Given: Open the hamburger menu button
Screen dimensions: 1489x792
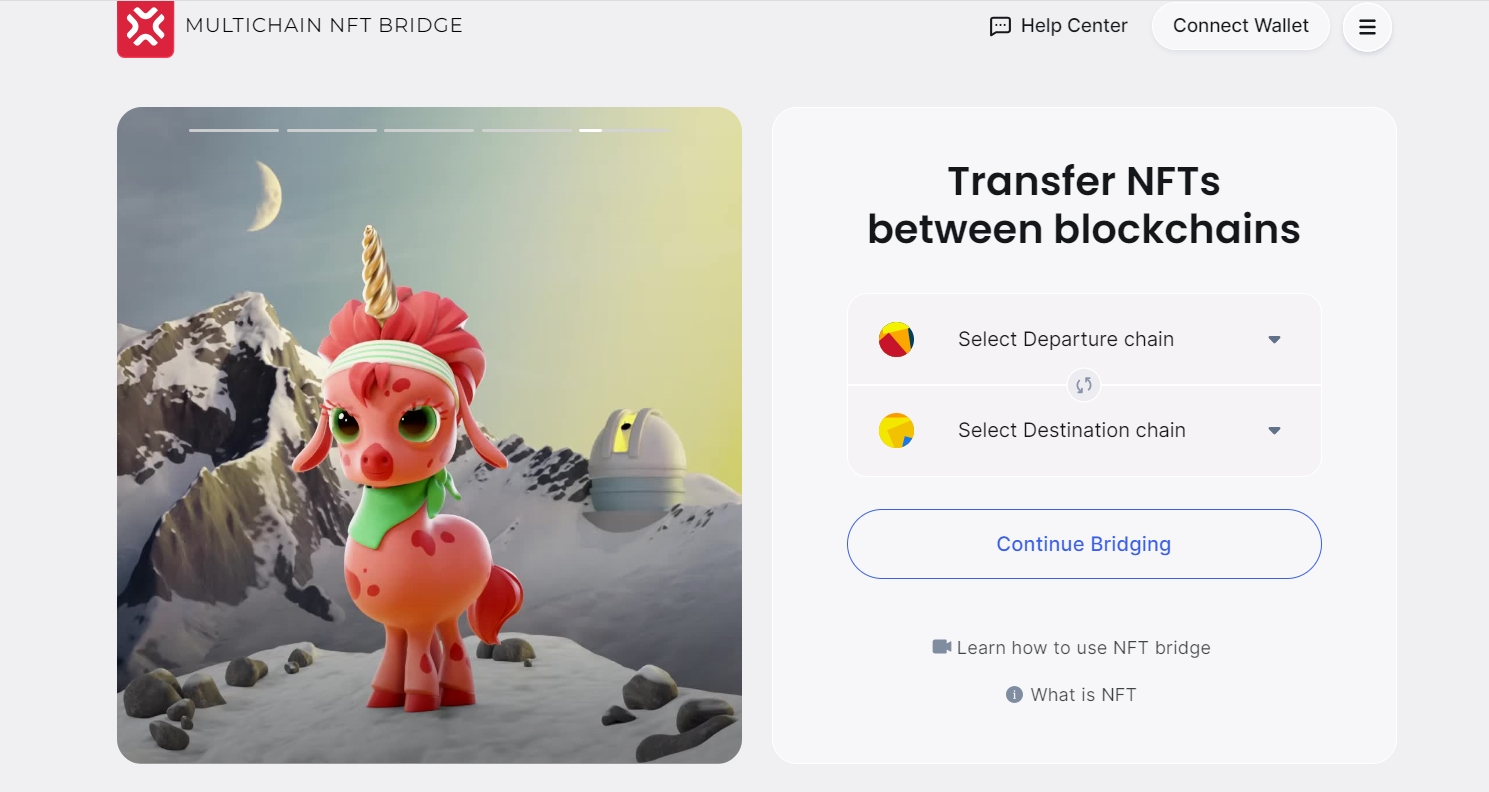Looking at the screenshot, I should click(1367, 27).
